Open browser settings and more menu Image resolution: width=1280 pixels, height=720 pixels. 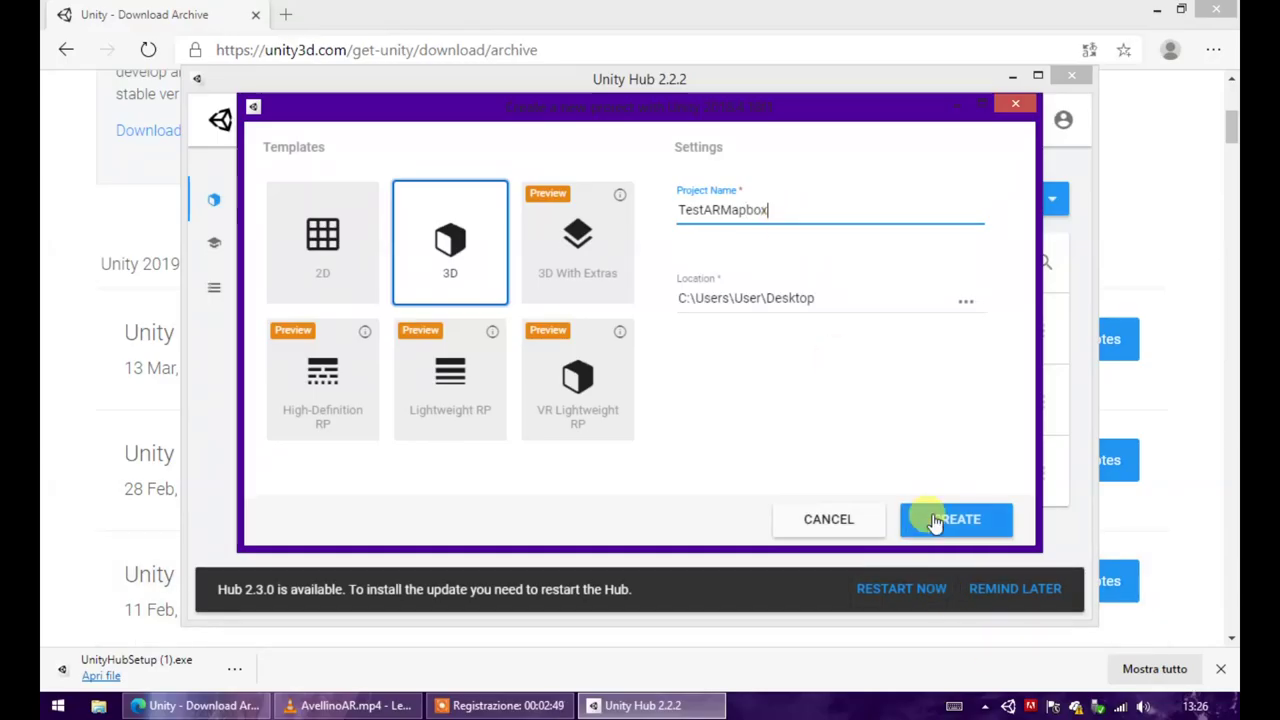click(x=1213, y=50)
